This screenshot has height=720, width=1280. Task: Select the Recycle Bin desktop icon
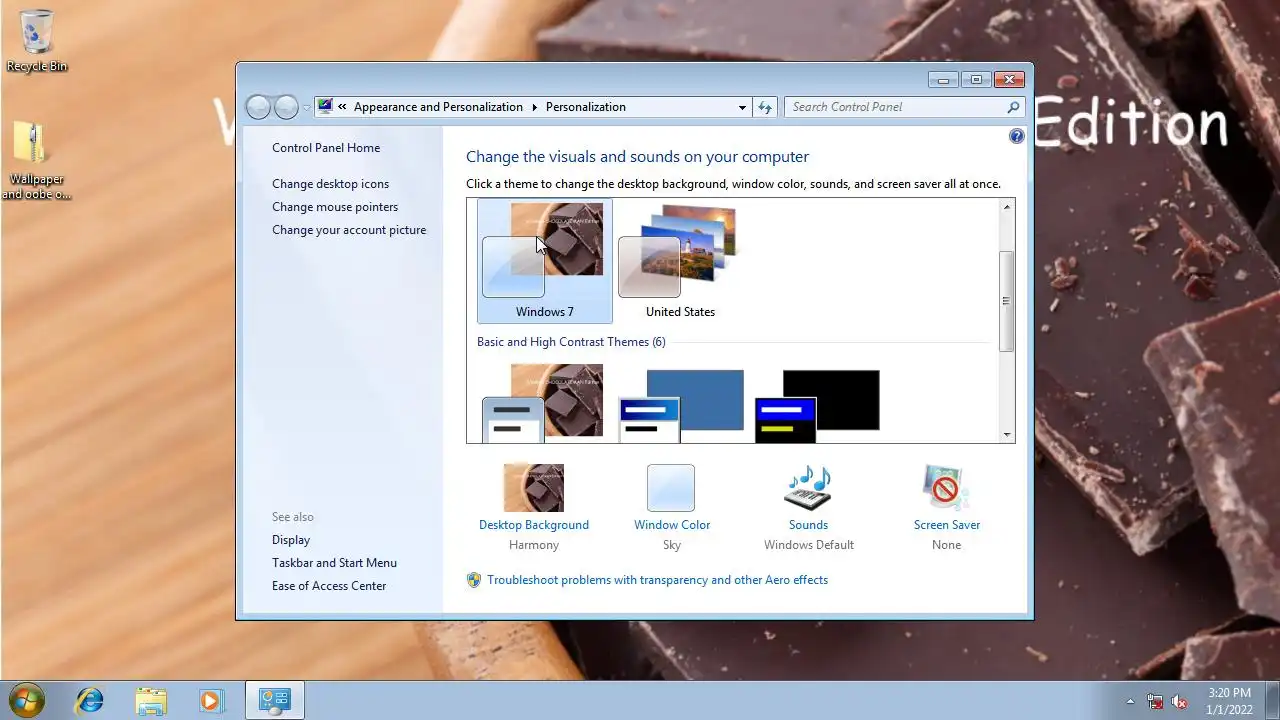(x=37, y=41)
